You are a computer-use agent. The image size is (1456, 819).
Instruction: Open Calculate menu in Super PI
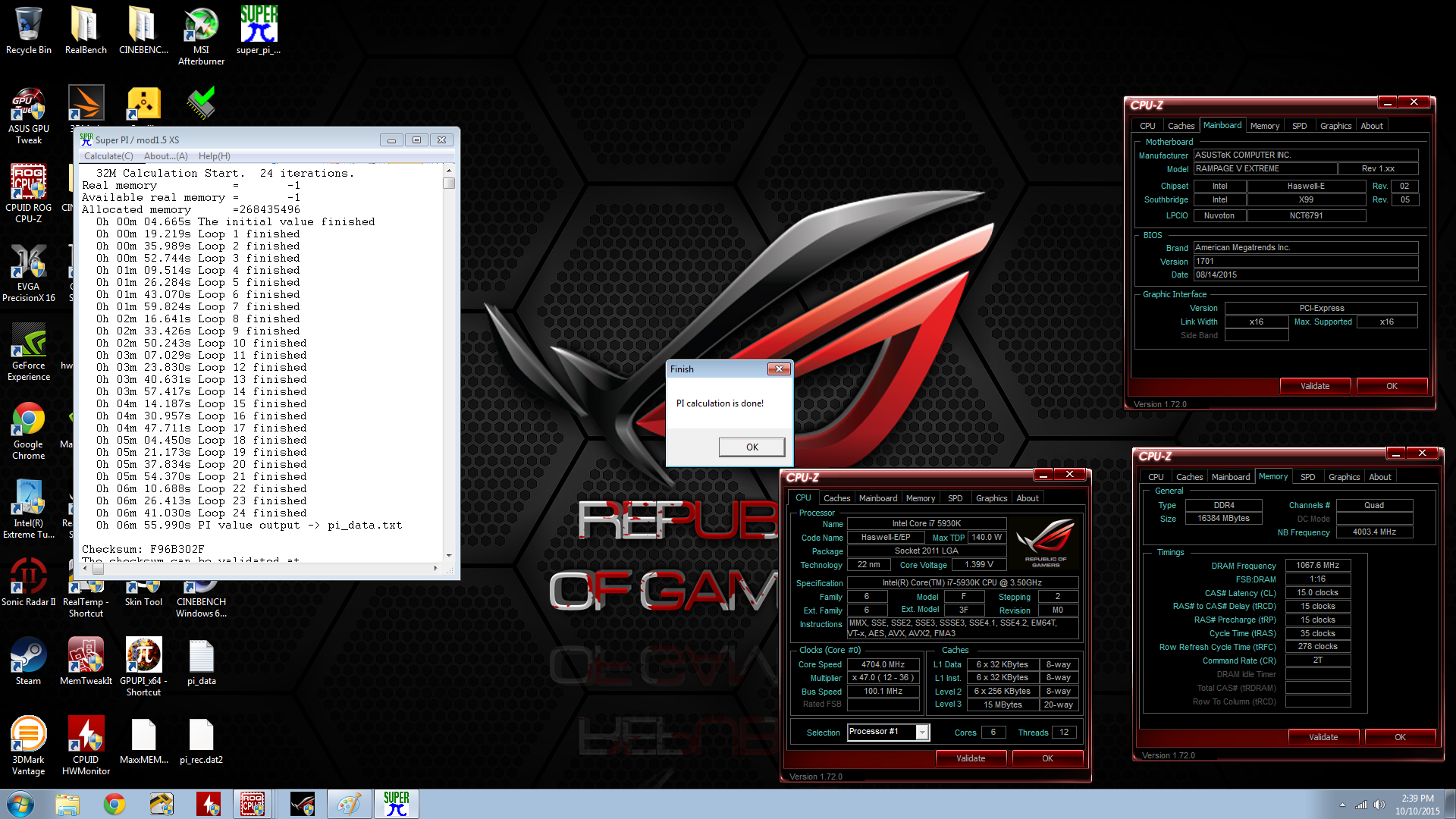tap(108, 156)
